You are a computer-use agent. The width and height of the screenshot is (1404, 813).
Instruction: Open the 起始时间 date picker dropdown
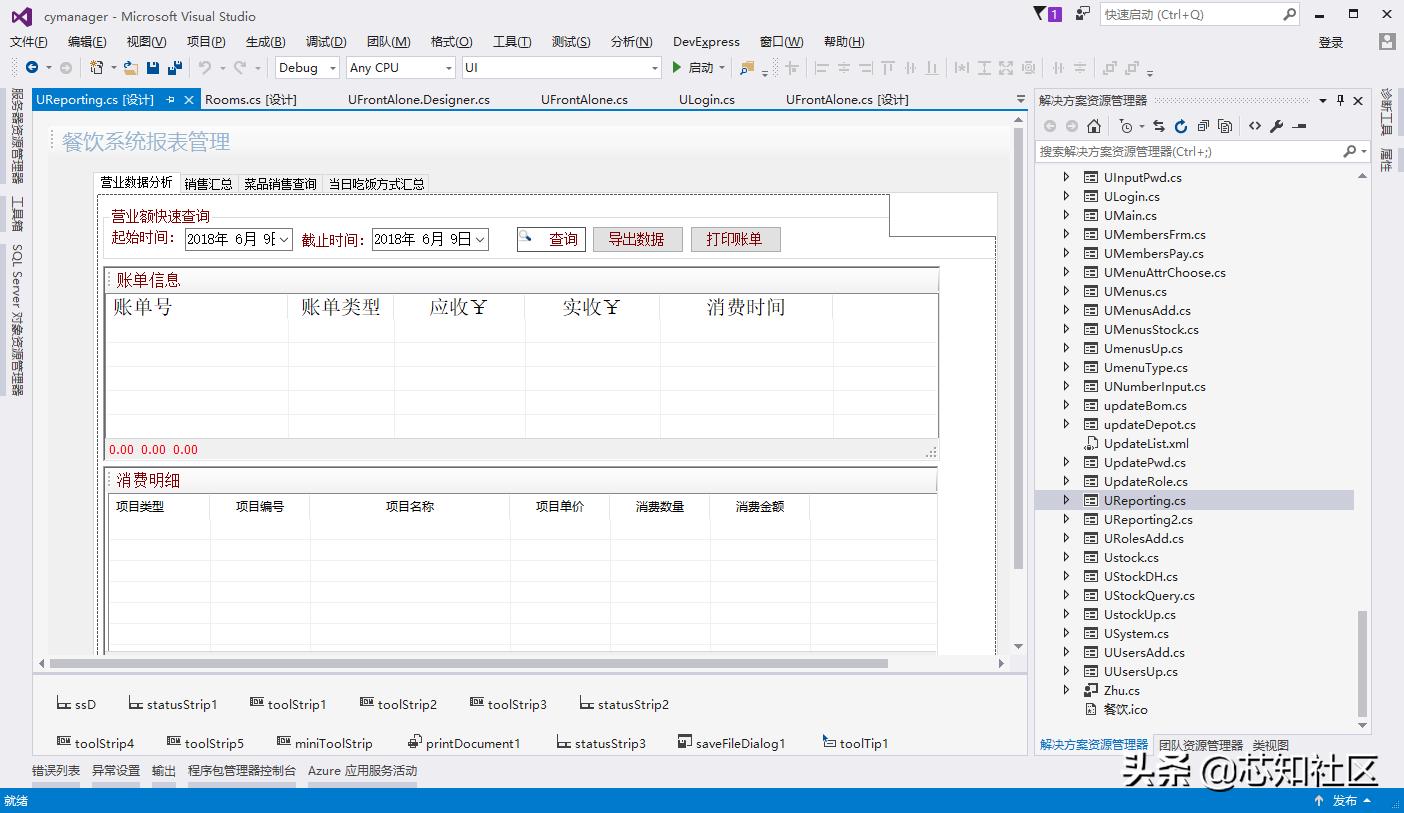283,239
